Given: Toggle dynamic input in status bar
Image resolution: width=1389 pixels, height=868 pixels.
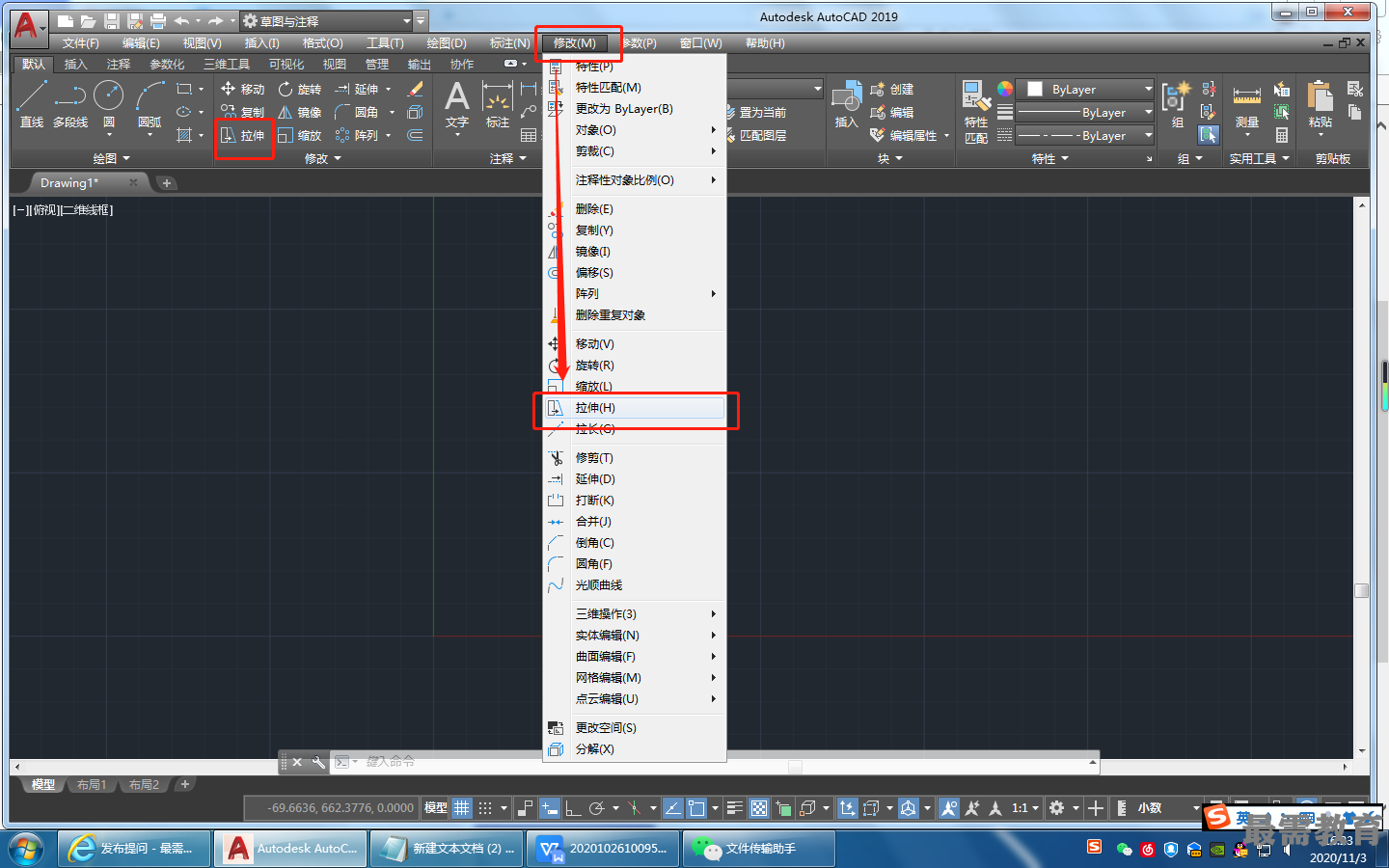Looking at the screenshot, I should 550,808.
